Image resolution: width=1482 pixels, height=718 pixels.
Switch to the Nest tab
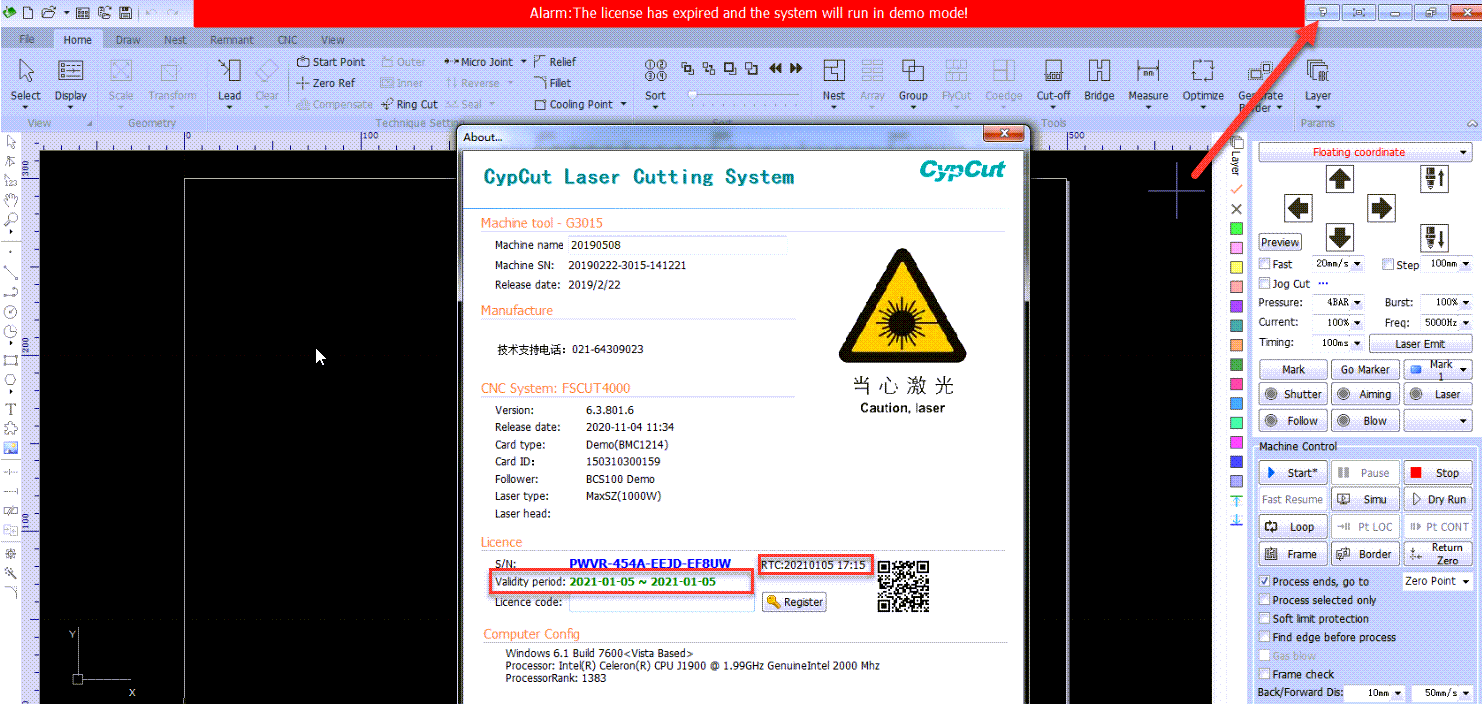click(x=175, y=40)
